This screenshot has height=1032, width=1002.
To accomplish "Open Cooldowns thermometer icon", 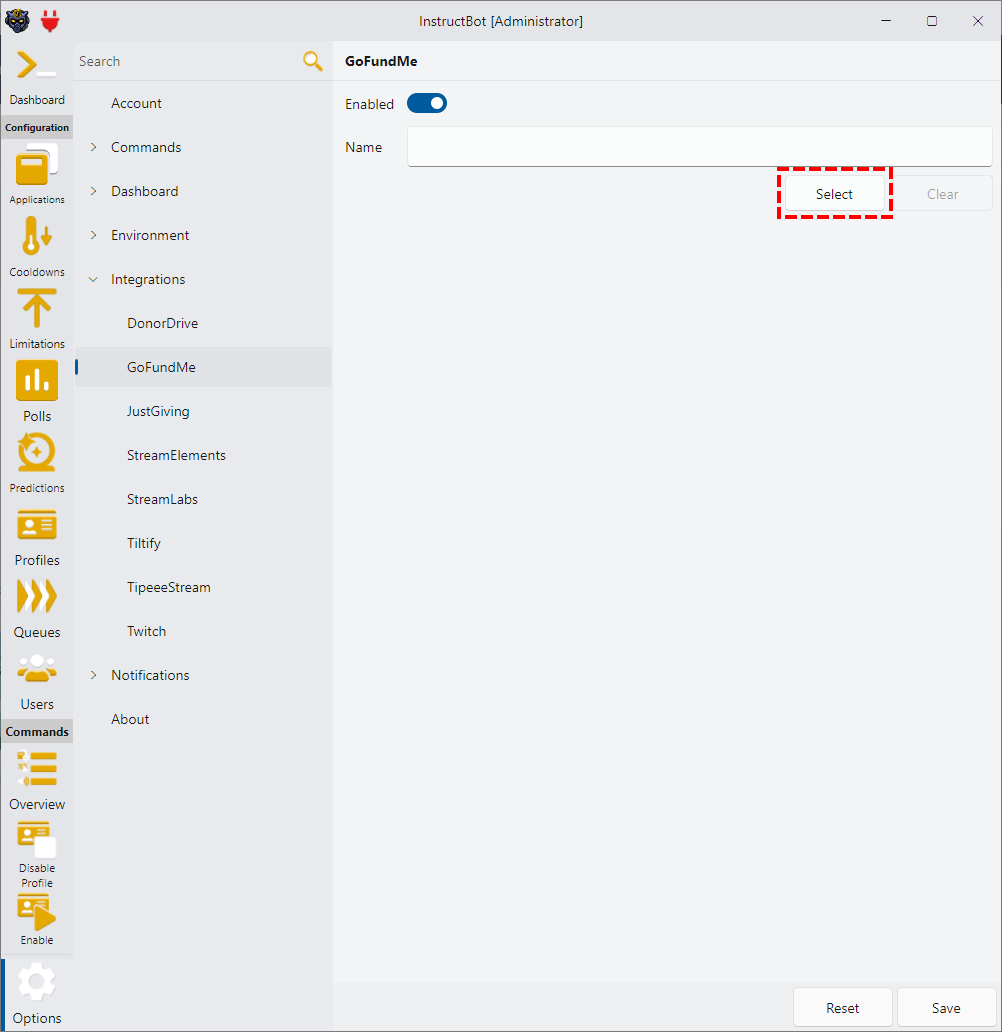I will (x=36, y=236).
